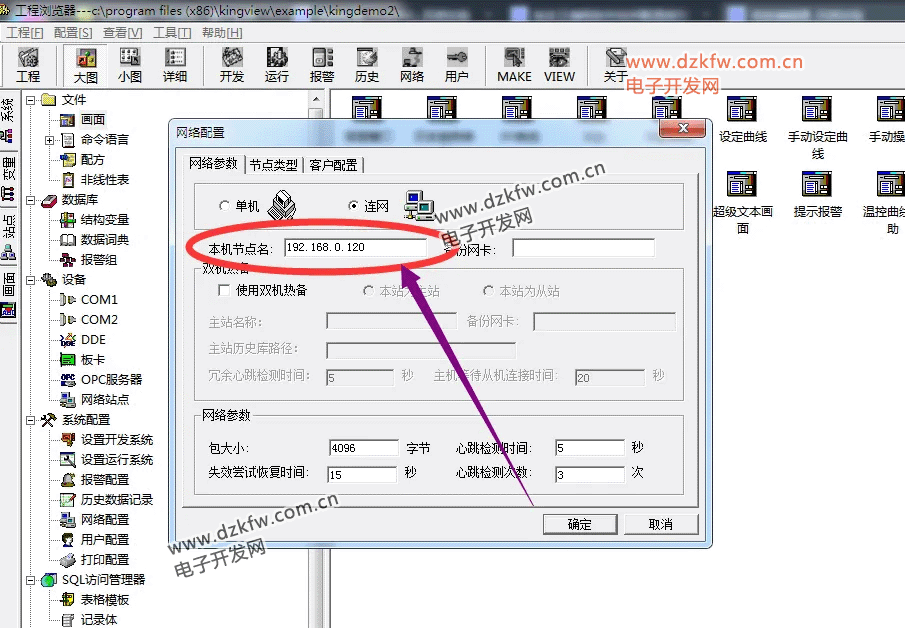Click the 取消 button

pos(660,524)
